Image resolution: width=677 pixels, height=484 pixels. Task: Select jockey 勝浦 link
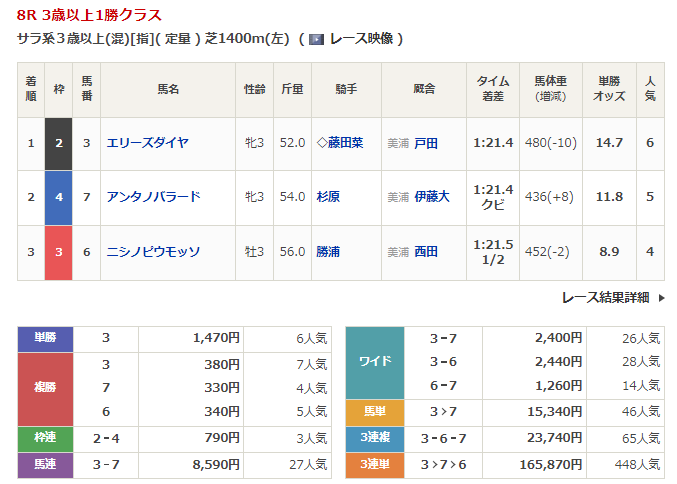[328, 252]
